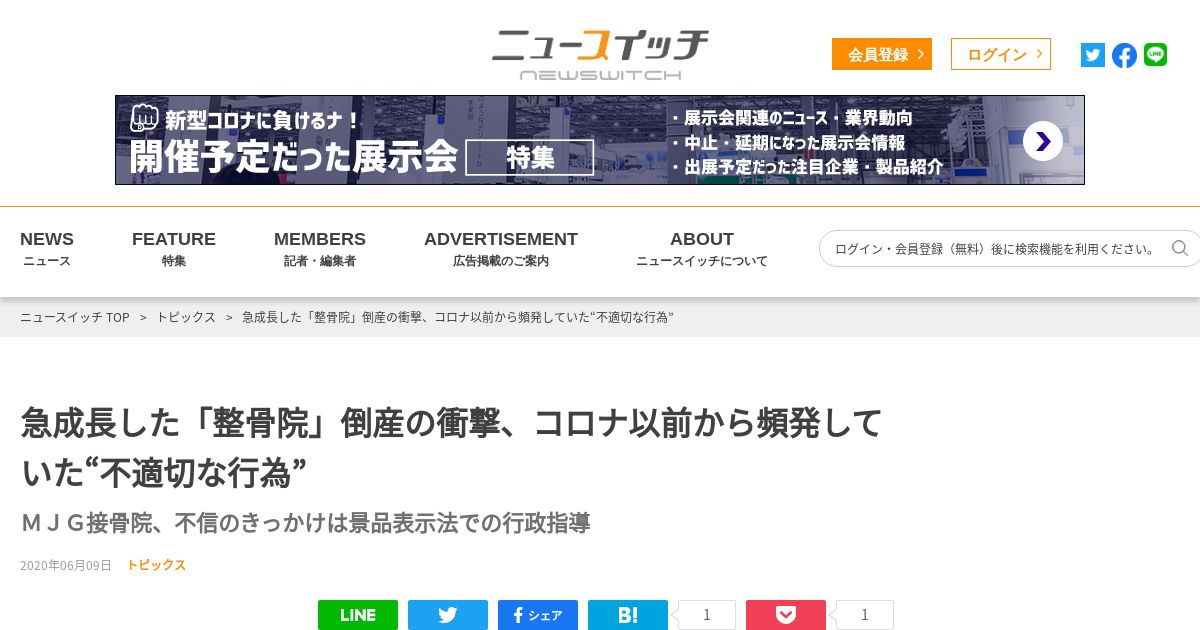This screenshot has width=1200, height=630.
Task: Click the subtitle ＭＪＧ接骨院、不信のきっかけ
Action: (x=305, y=522)
